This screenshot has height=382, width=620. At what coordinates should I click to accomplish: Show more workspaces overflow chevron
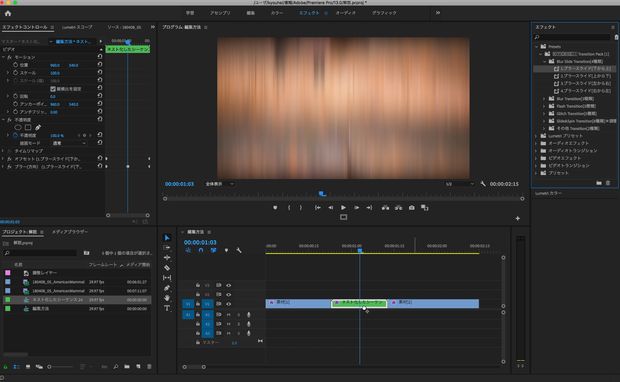click(438, 13)
